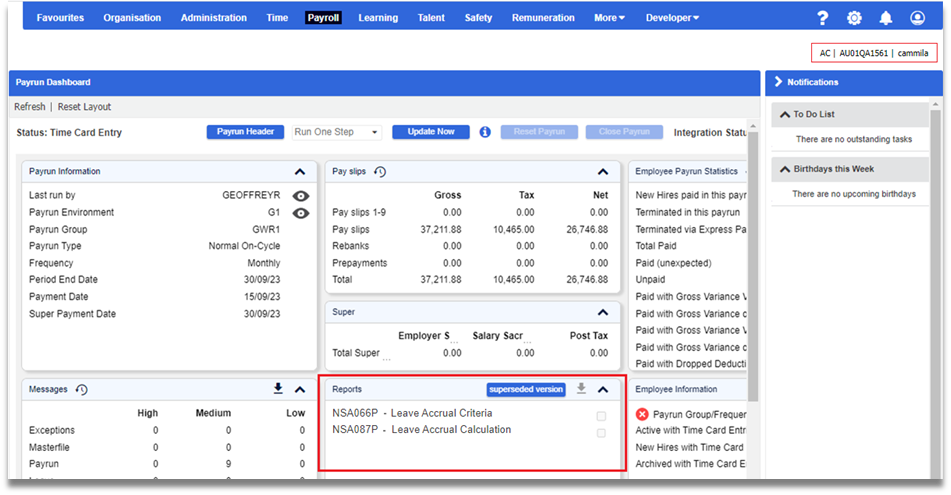Toggle the eye icon beside GEOFFREYR
The height and width of the screenshot is (495, 951).
(301, 196)
